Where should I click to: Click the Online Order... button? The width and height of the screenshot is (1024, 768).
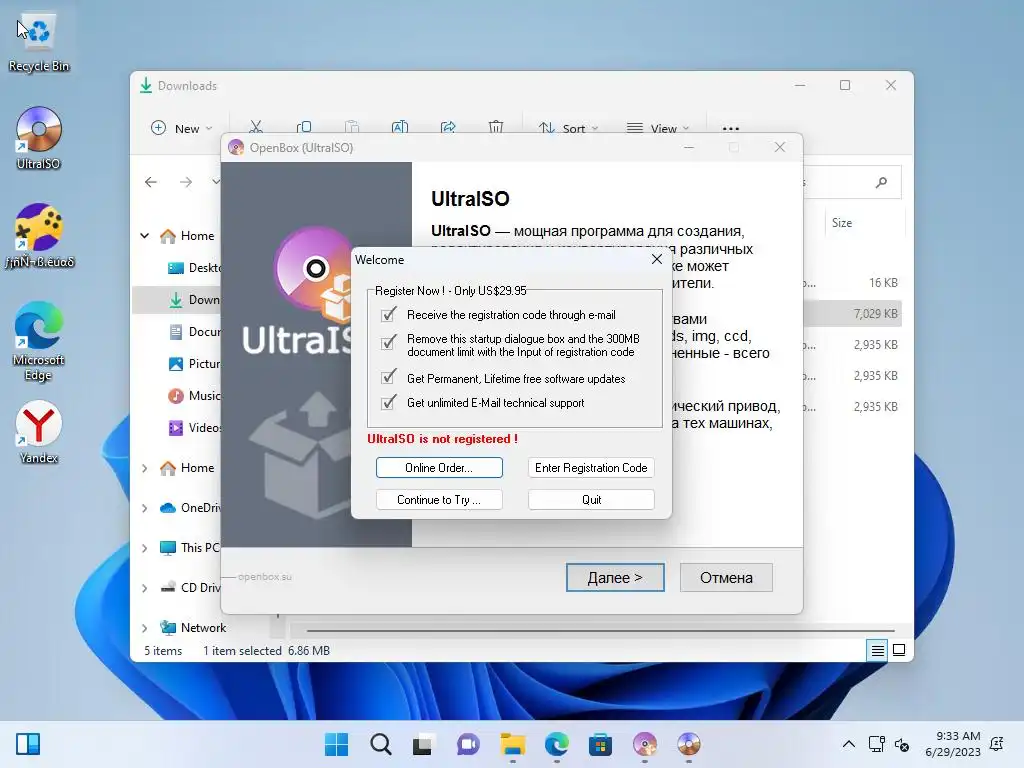pos(439,468)
